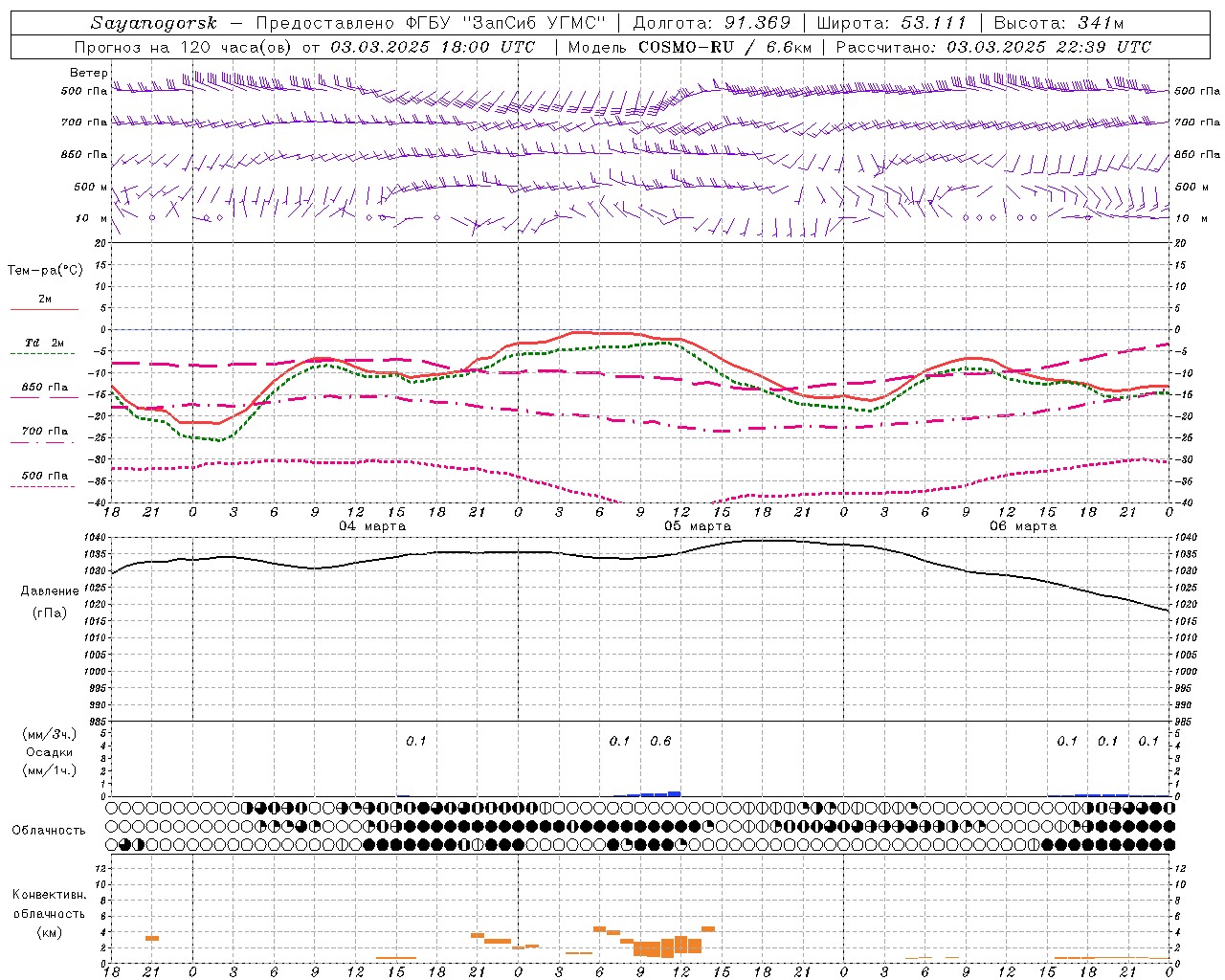Click the '06 марта' date label

tap(1023, 526)
